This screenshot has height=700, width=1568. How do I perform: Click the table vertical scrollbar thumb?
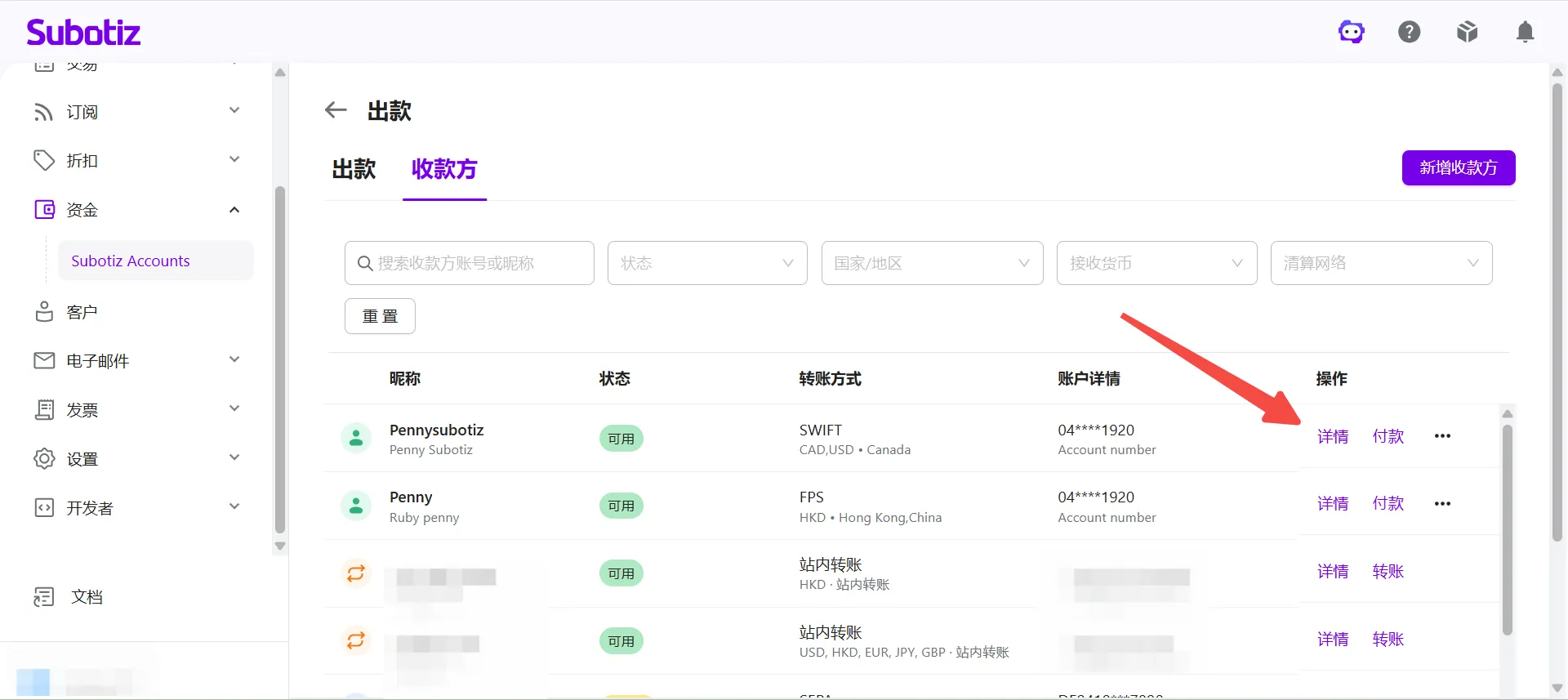(1508, 529)
